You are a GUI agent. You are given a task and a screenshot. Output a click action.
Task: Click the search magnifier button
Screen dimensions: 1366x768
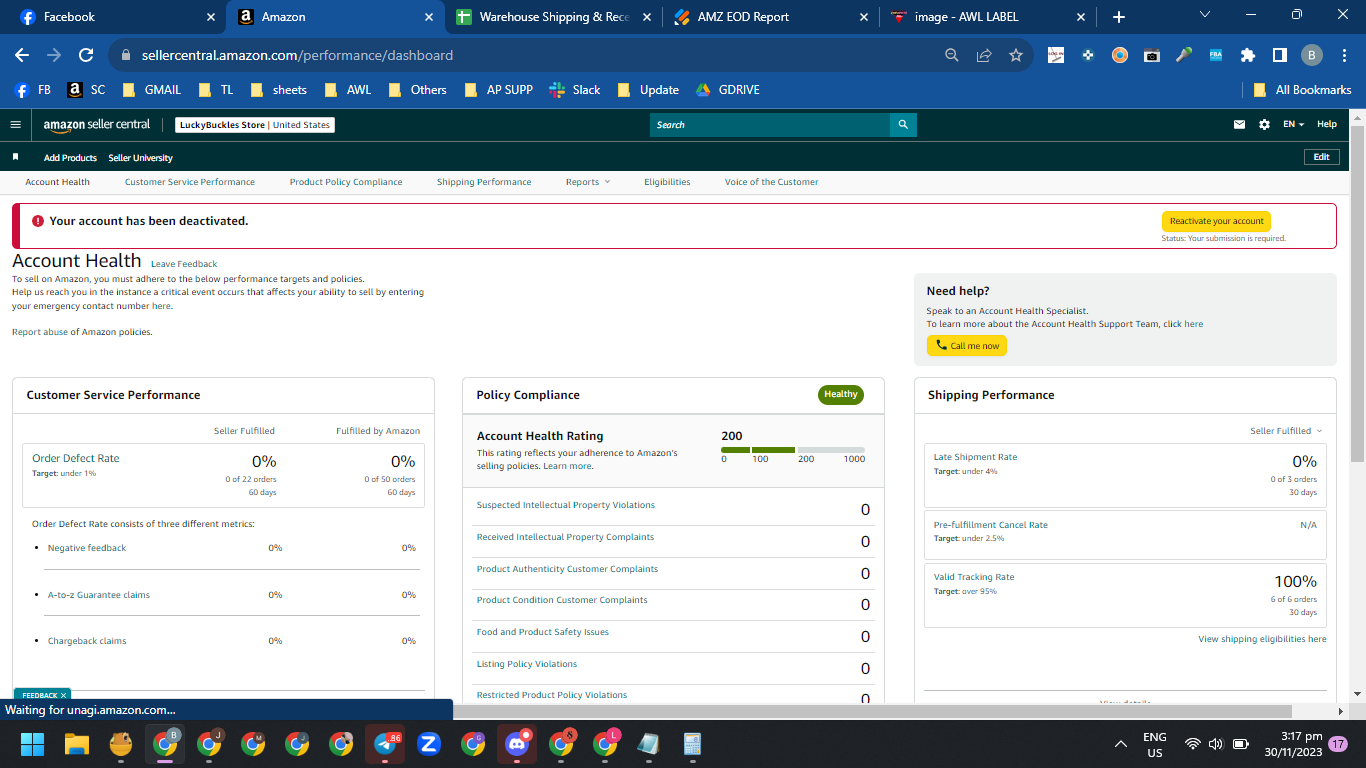pyautogui.click(x=903, y=125)
